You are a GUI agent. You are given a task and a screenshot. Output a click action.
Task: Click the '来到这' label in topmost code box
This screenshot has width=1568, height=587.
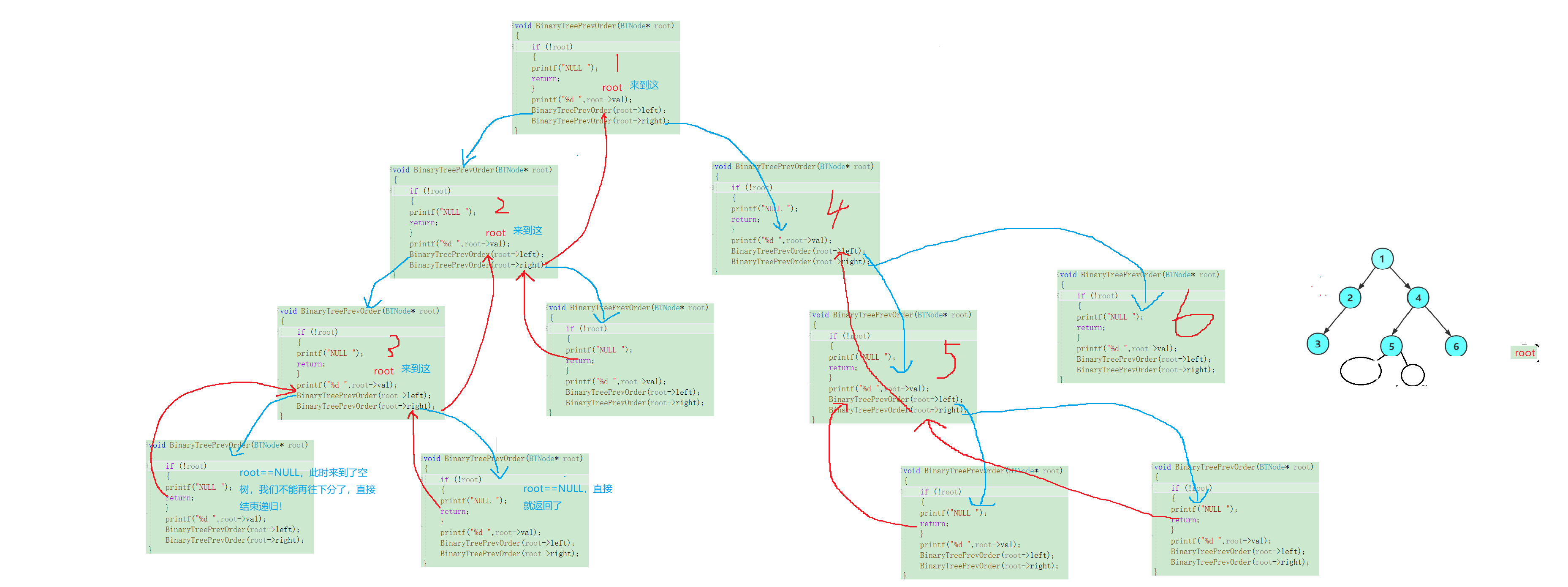pyautogui.click(x=644, y=85)
